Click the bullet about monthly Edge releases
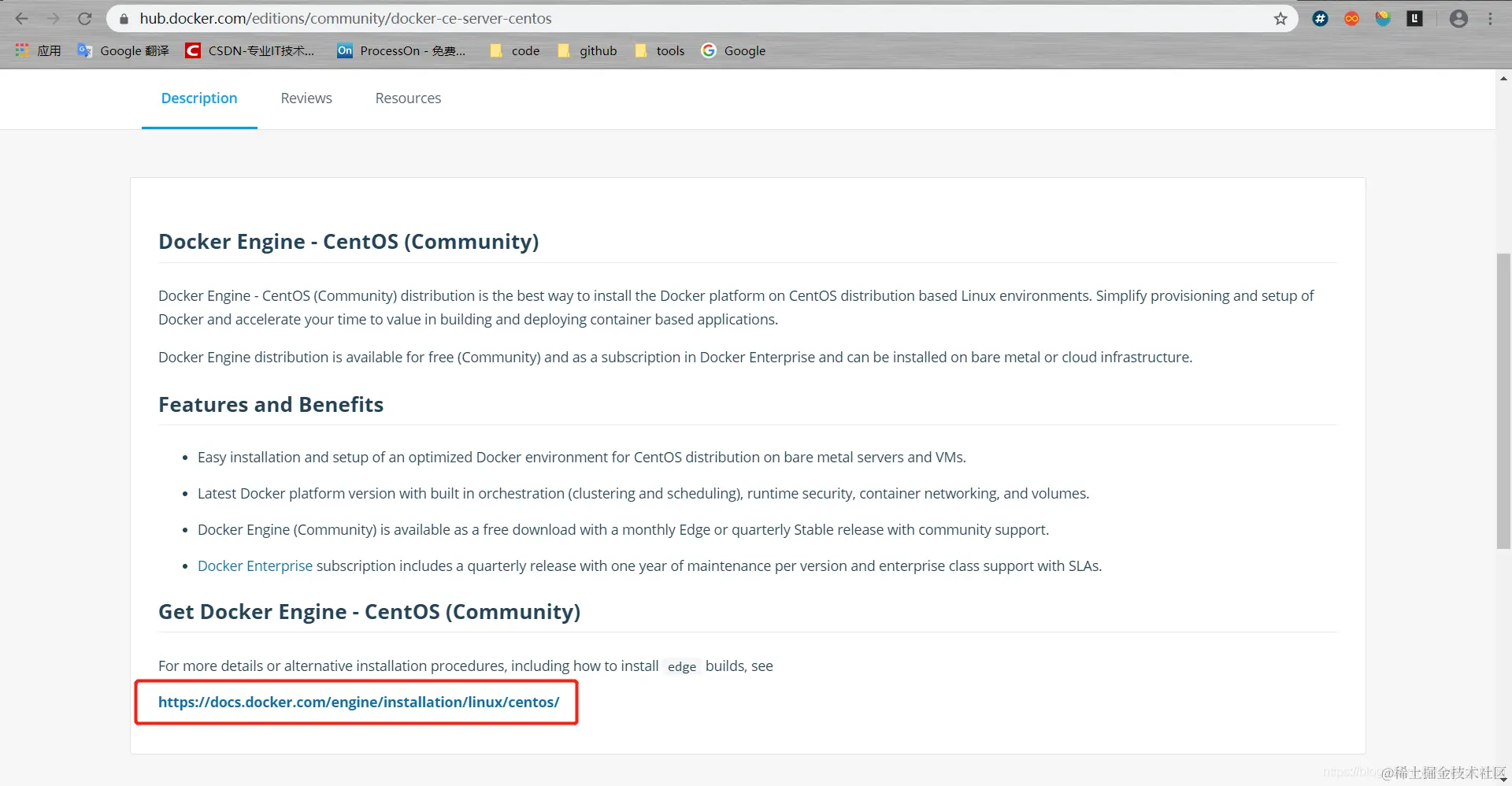Viewport: 1512px width, 786px height. (623, 529)
